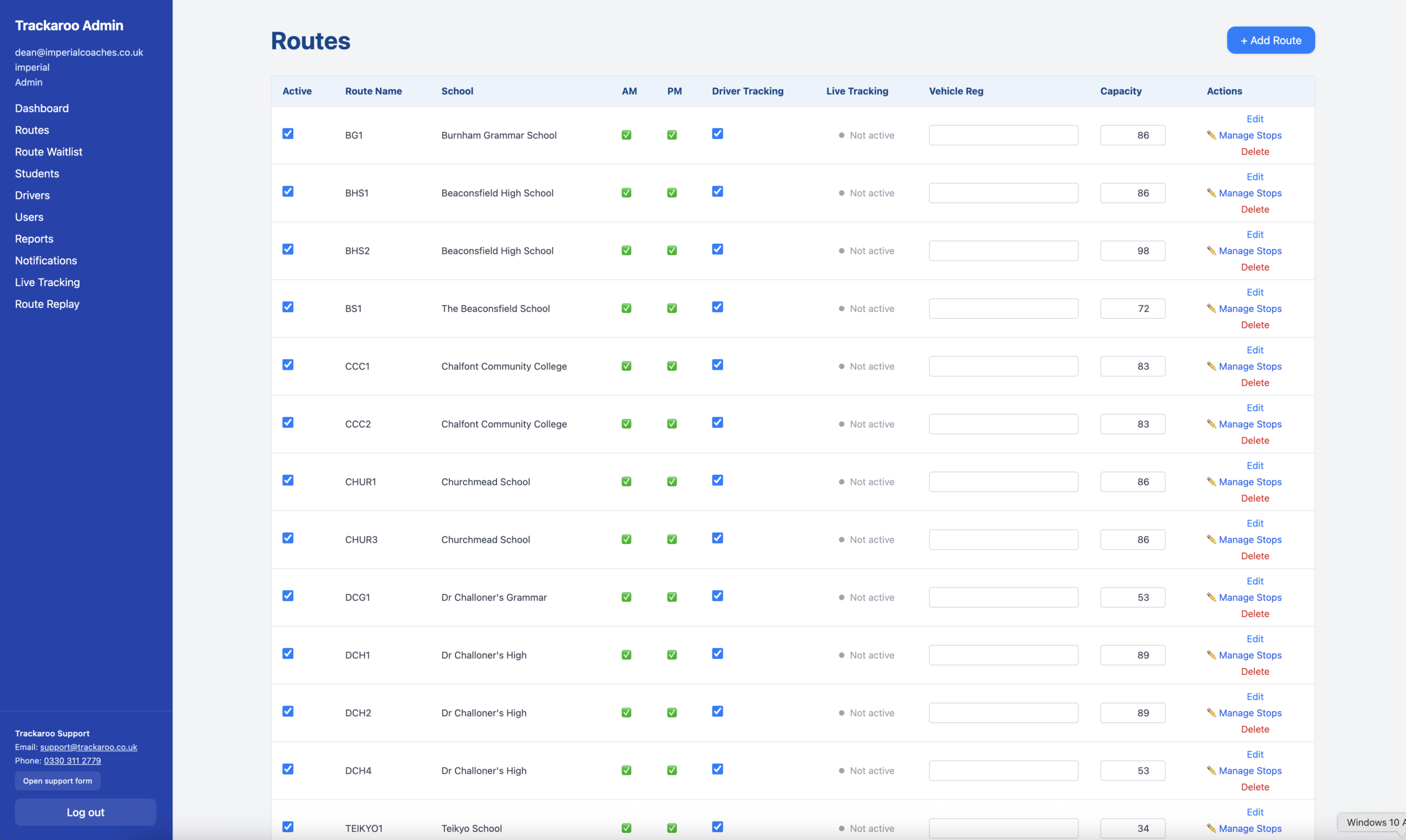Disable Driver Tracking for CHUR1 route
1406x840 pixels.
[717, 480]
